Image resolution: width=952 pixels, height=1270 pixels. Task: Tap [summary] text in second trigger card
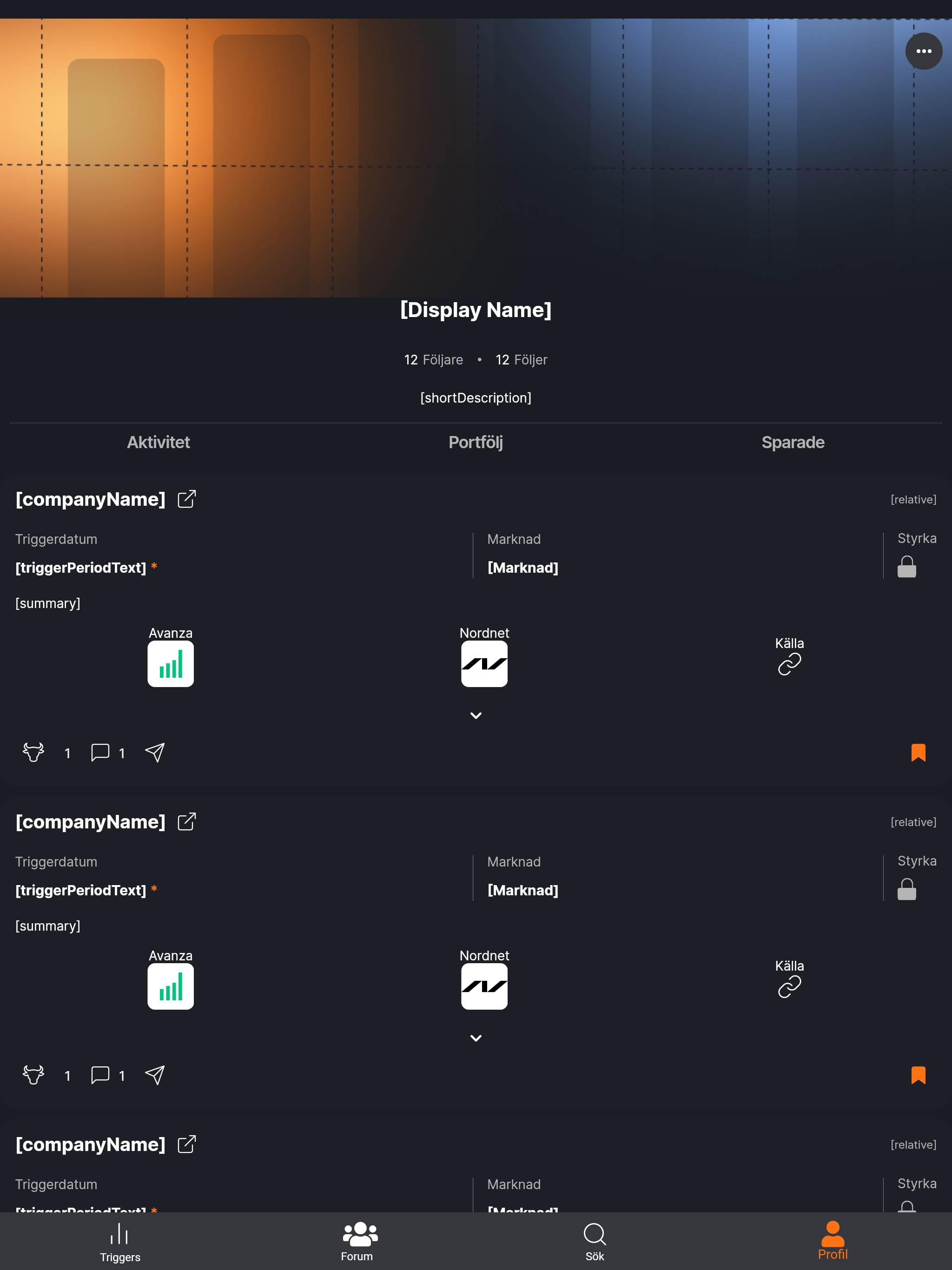pyautogui.click(x=48, y=926)
